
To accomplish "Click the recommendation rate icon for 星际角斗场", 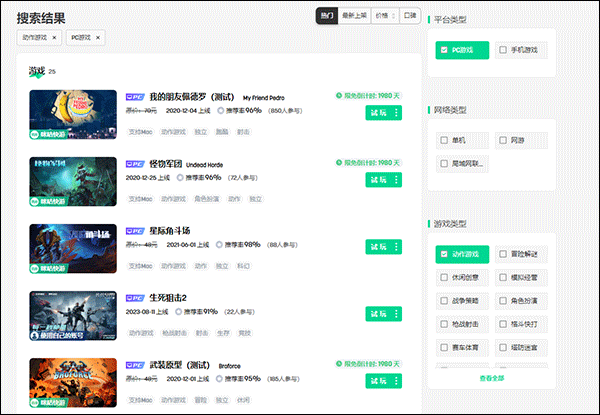I will tap(219, 244).
